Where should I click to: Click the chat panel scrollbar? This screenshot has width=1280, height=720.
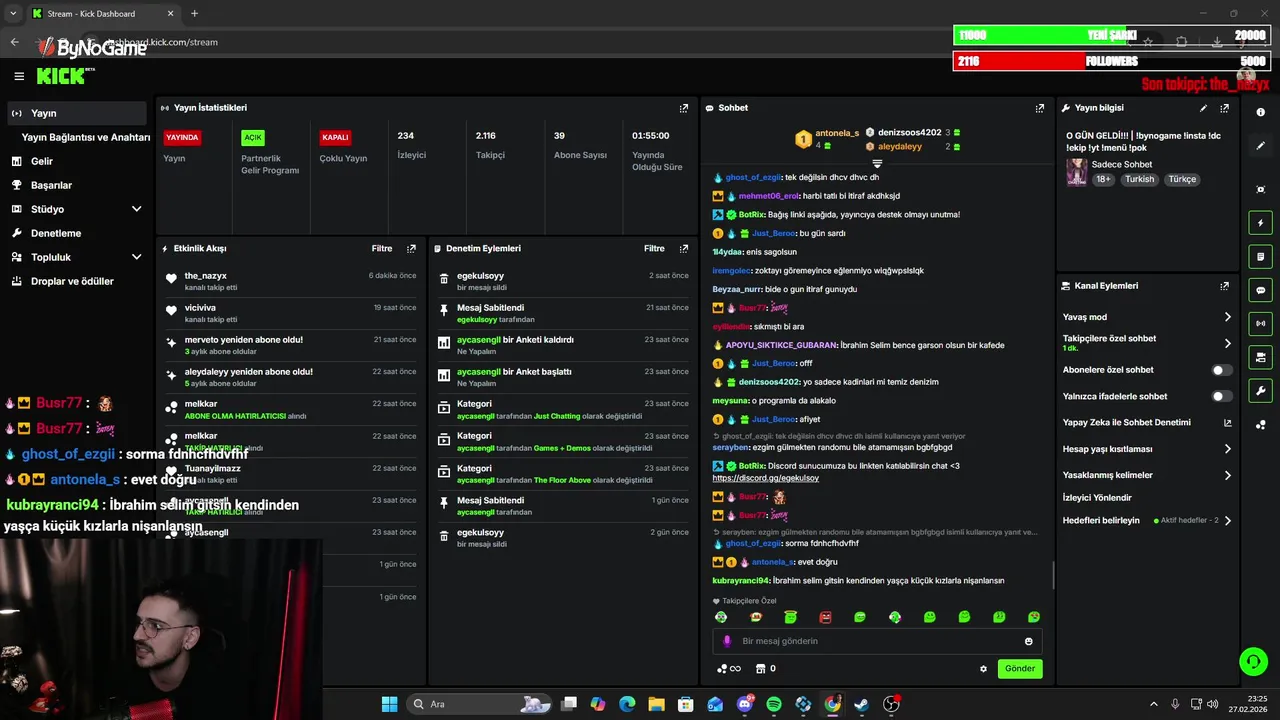(x=1053, y=575)
